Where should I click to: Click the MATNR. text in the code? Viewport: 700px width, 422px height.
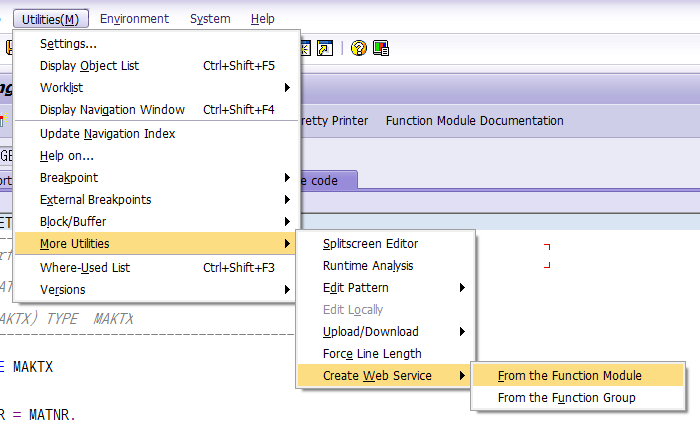50,415
